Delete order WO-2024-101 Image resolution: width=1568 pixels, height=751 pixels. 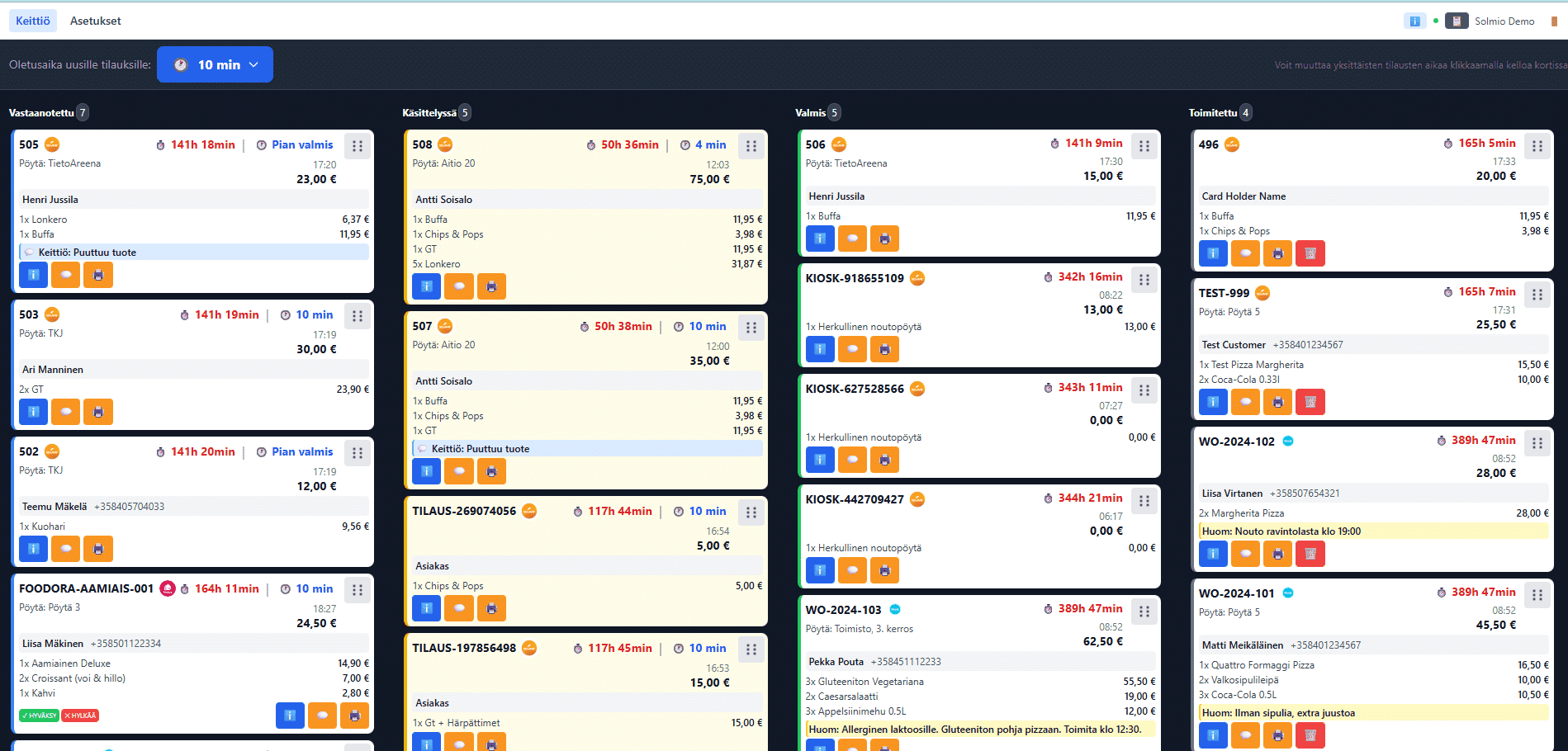tap(1310, 735)
